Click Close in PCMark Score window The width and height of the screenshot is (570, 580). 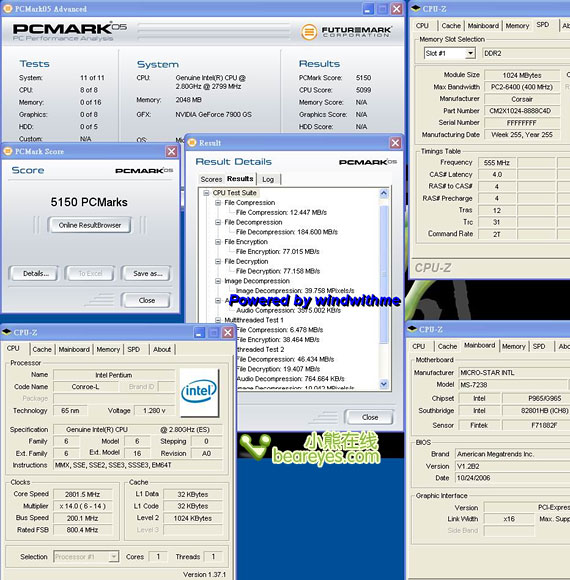coord(147,300)
